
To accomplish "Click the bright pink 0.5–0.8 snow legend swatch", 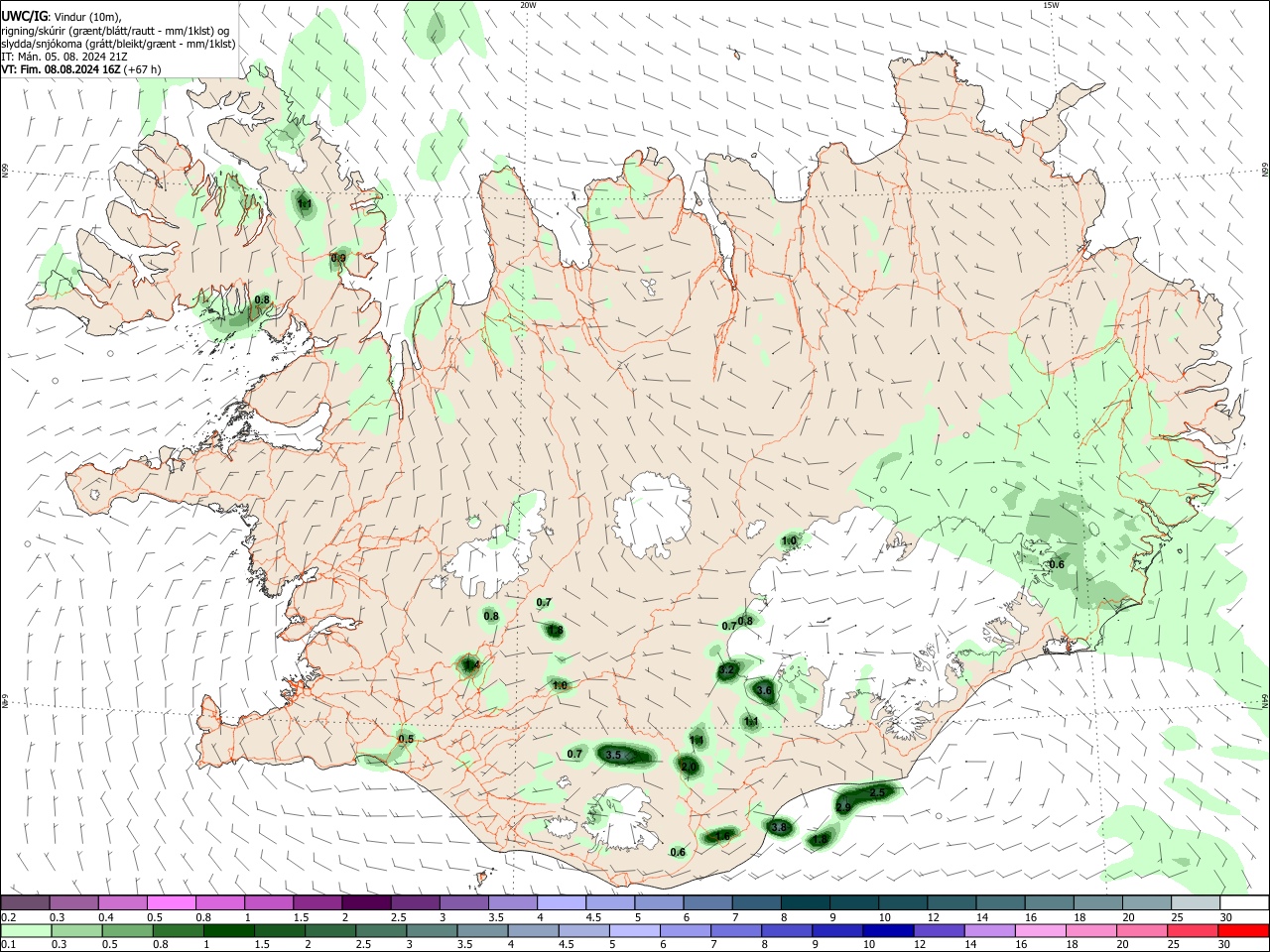I will pyautogui.click(x=172, y=903).
